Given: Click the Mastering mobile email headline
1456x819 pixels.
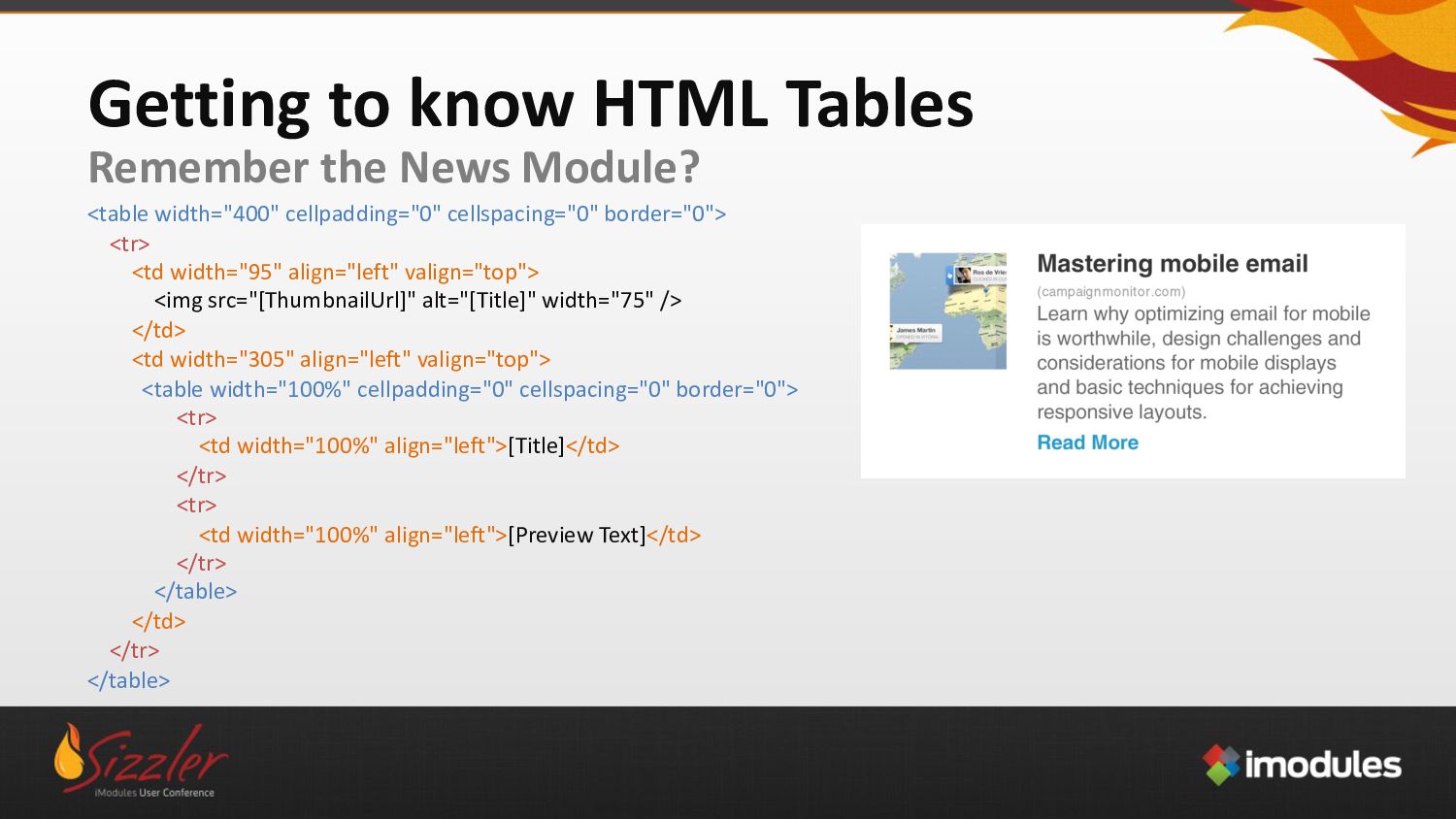Looking at the screenshot, I should click(x=1173, y=264).
